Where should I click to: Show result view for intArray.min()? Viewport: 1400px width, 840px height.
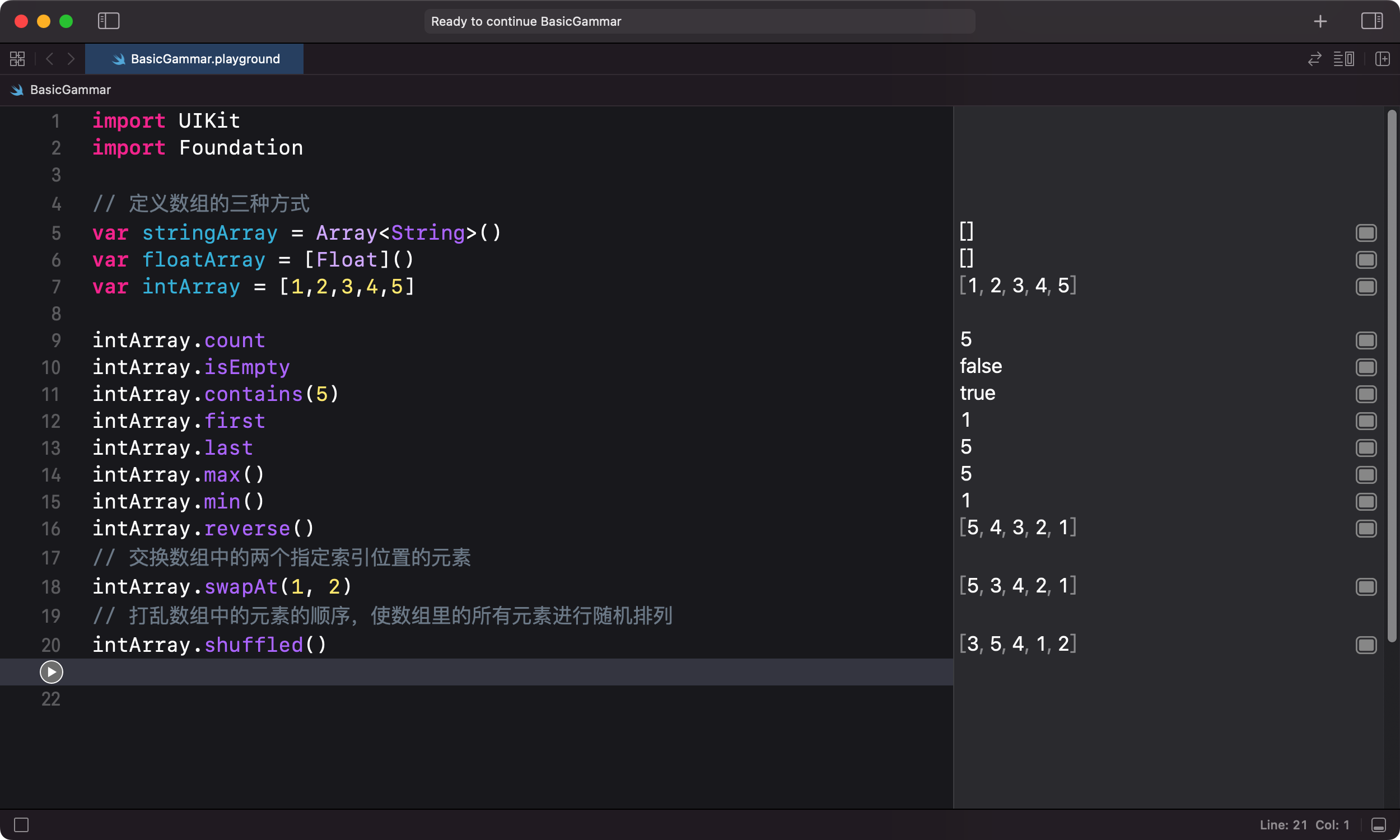pyautogui.click(x=1366, y=502)
